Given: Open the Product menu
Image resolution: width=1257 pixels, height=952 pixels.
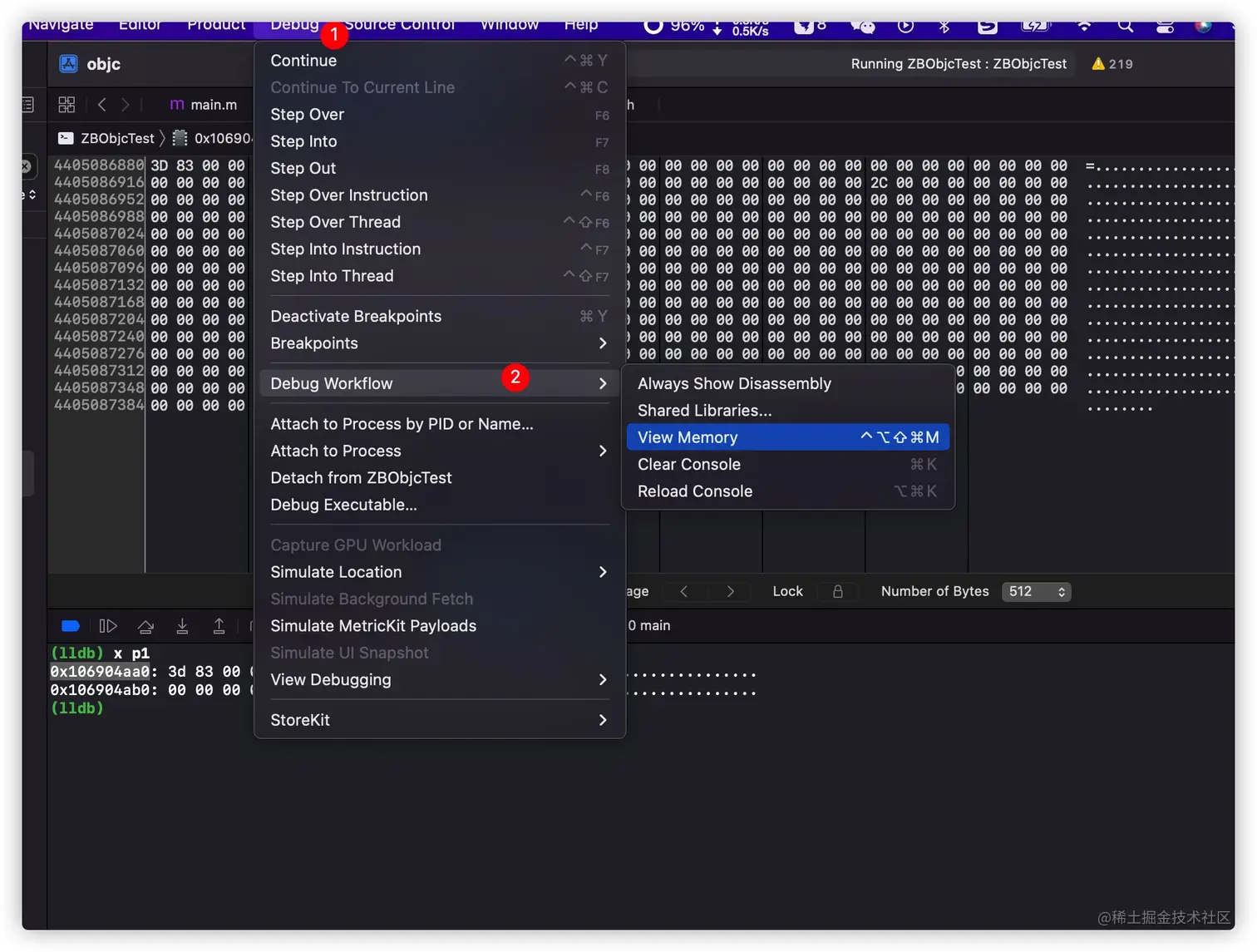Looking at the screenshot, I should [216, 25].
